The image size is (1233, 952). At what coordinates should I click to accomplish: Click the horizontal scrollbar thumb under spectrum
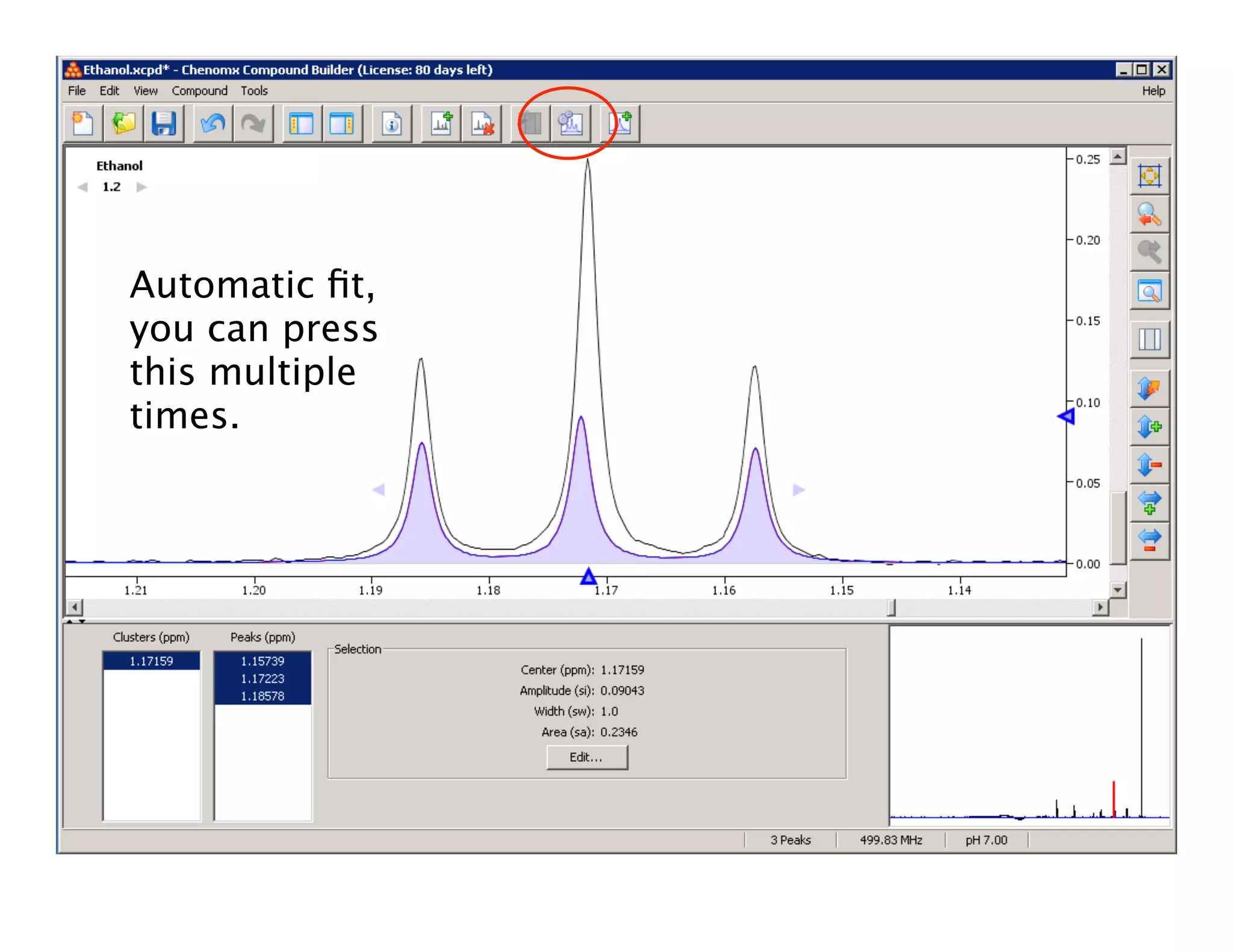coord(891,608)
